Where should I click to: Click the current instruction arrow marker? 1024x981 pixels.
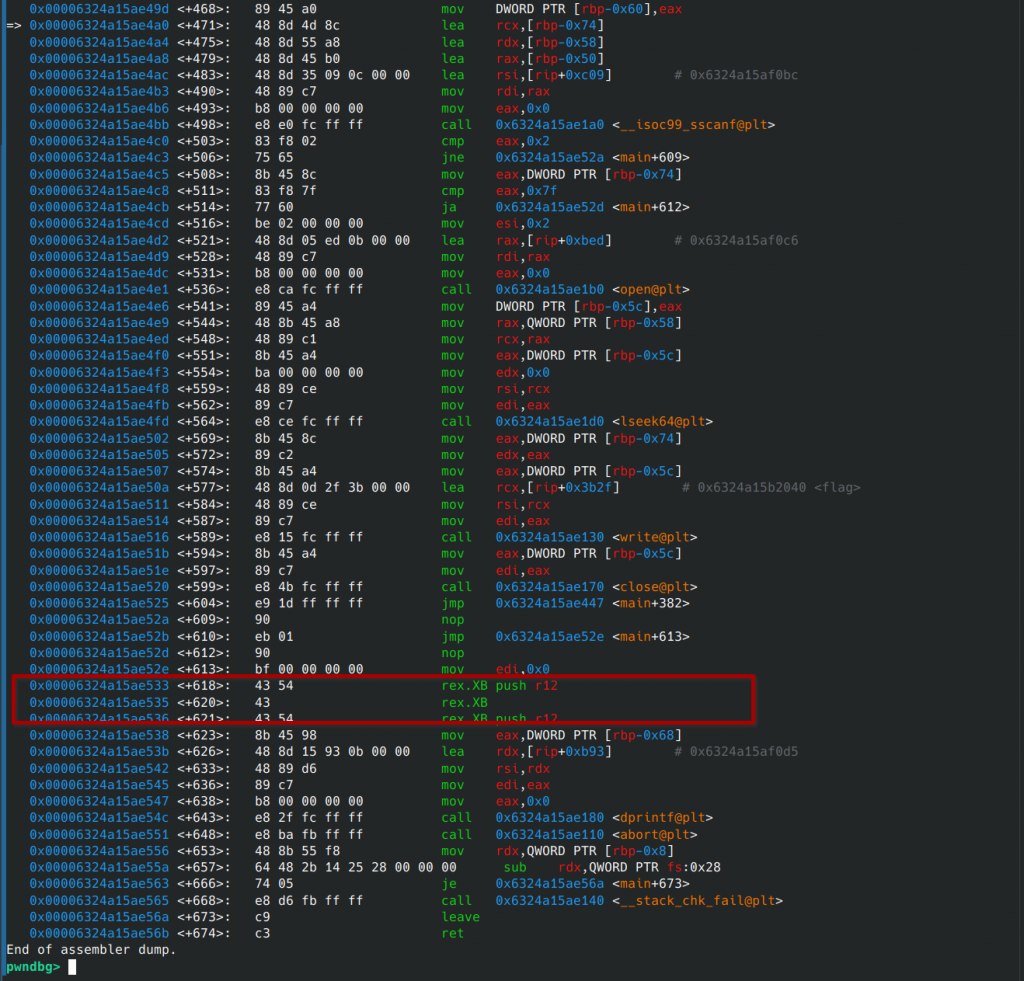tap(14, 27)
